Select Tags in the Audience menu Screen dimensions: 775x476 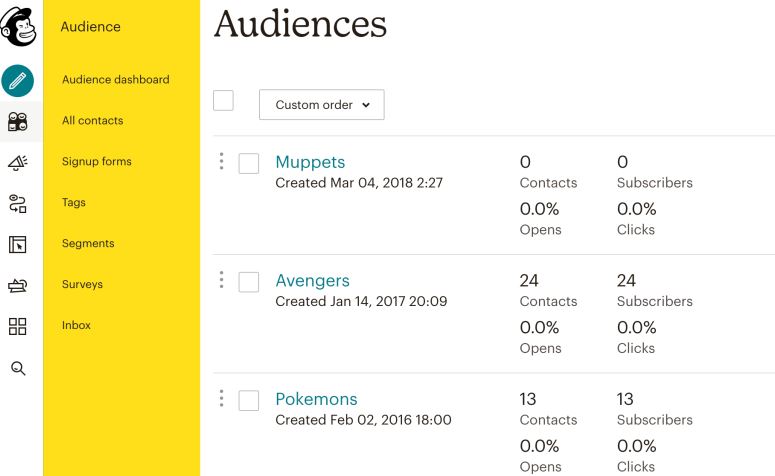click(x=74, y=203)
